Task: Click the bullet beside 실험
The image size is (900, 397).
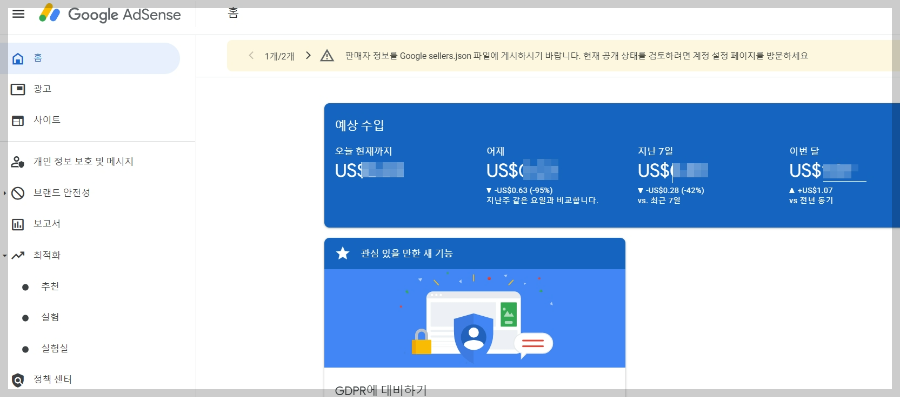Action: click(25, 318)
